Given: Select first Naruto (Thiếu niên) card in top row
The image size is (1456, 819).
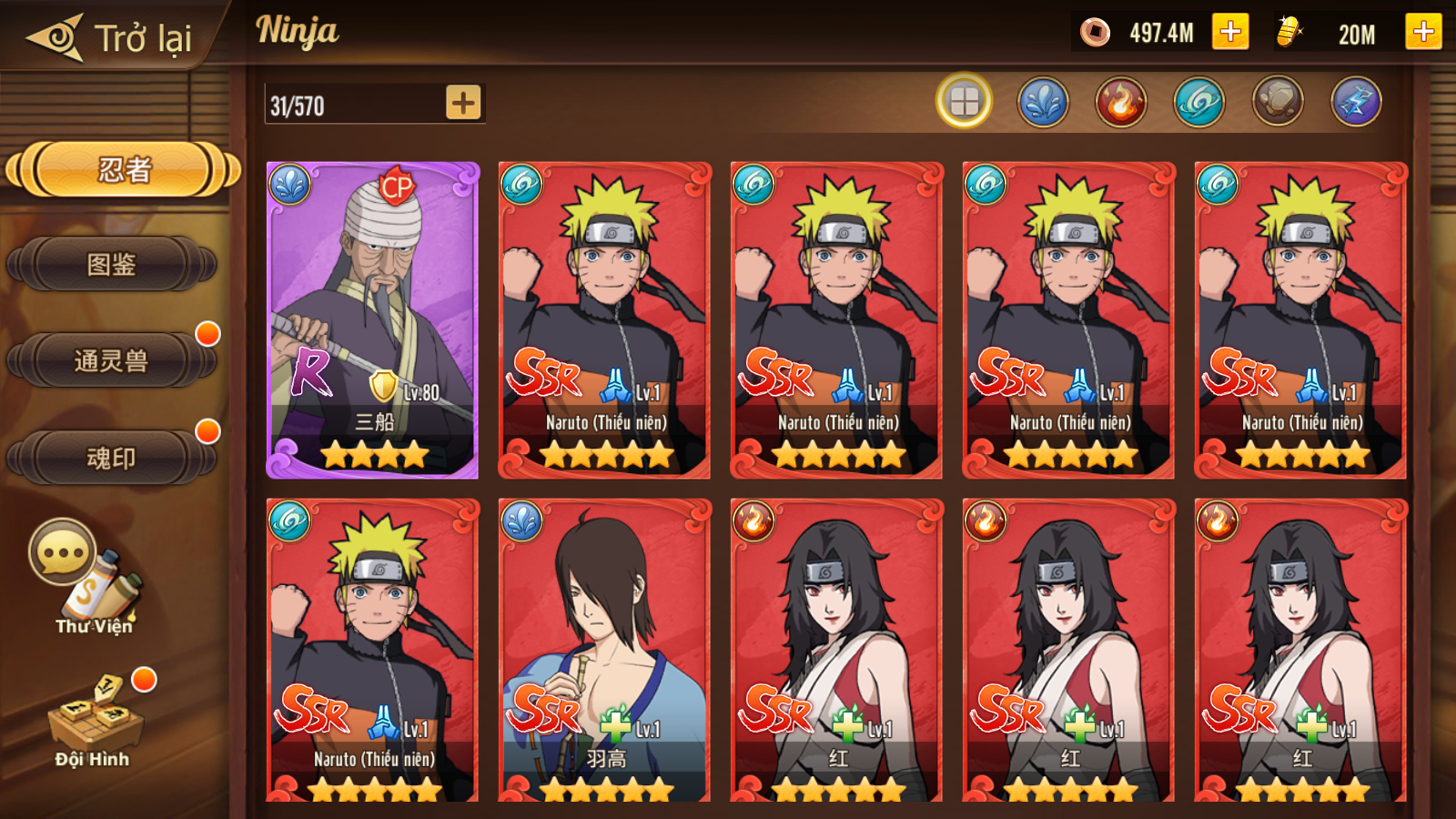Looking at the screenshot, I should coord(604,320).
